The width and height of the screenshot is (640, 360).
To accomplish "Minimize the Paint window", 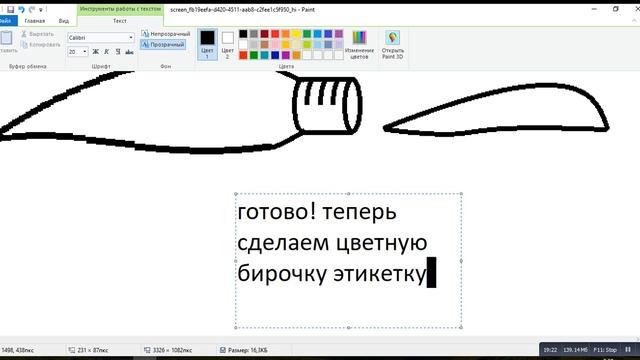I will pyautogui.click(x=594, y=9).
